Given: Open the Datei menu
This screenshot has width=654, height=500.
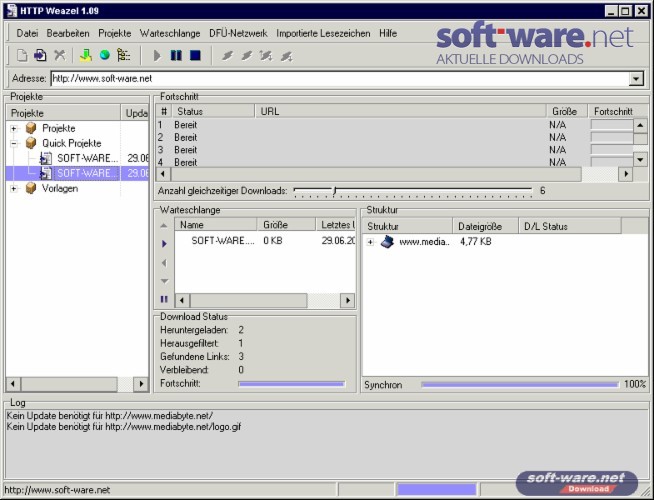Looking at the screenshot, I should tap(27, 33).
